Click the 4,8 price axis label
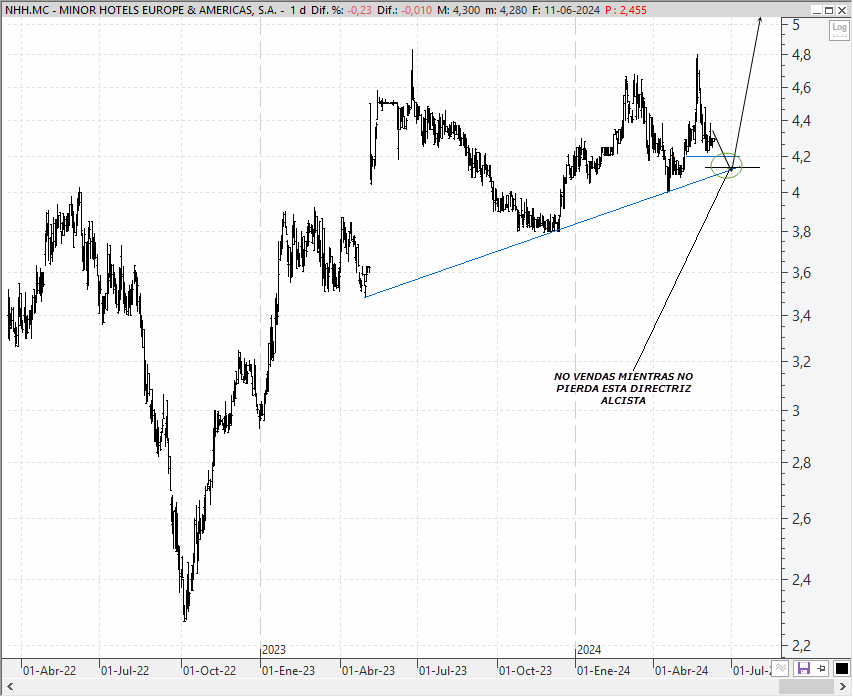The height and width of the screenshot is (697, 853). click(802, 55)
